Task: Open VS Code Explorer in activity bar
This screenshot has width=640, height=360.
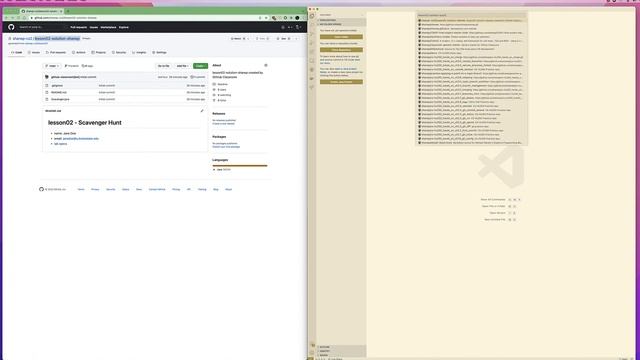Action: (312, 16)
